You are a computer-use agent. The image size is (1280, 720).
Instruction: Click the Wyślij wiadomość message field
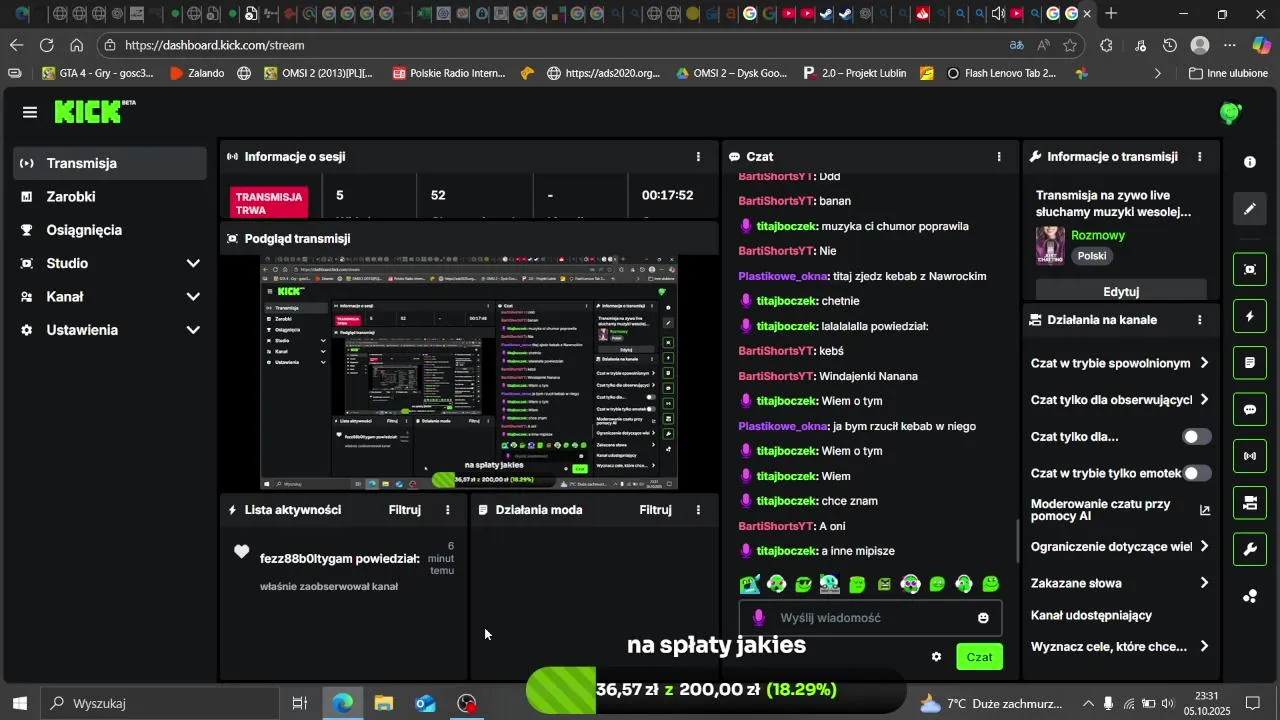tap(870, 618)
